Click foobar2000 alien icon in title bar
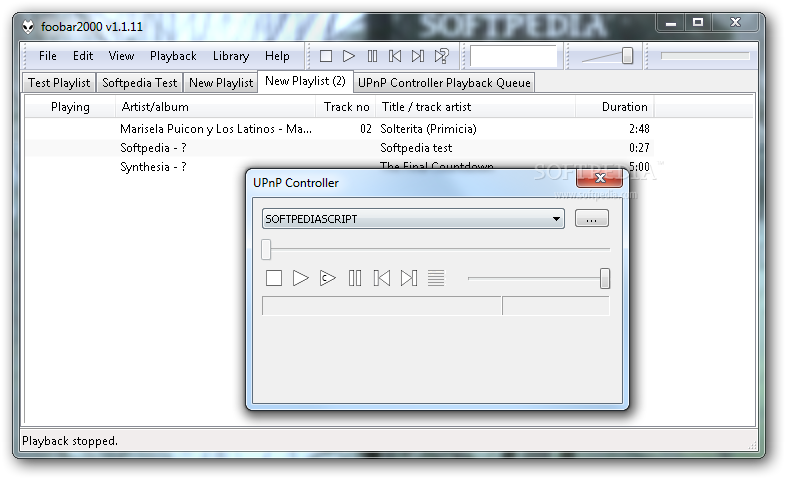Image resolution: width=786 pixels, height=479 pixels. (28, 27)
